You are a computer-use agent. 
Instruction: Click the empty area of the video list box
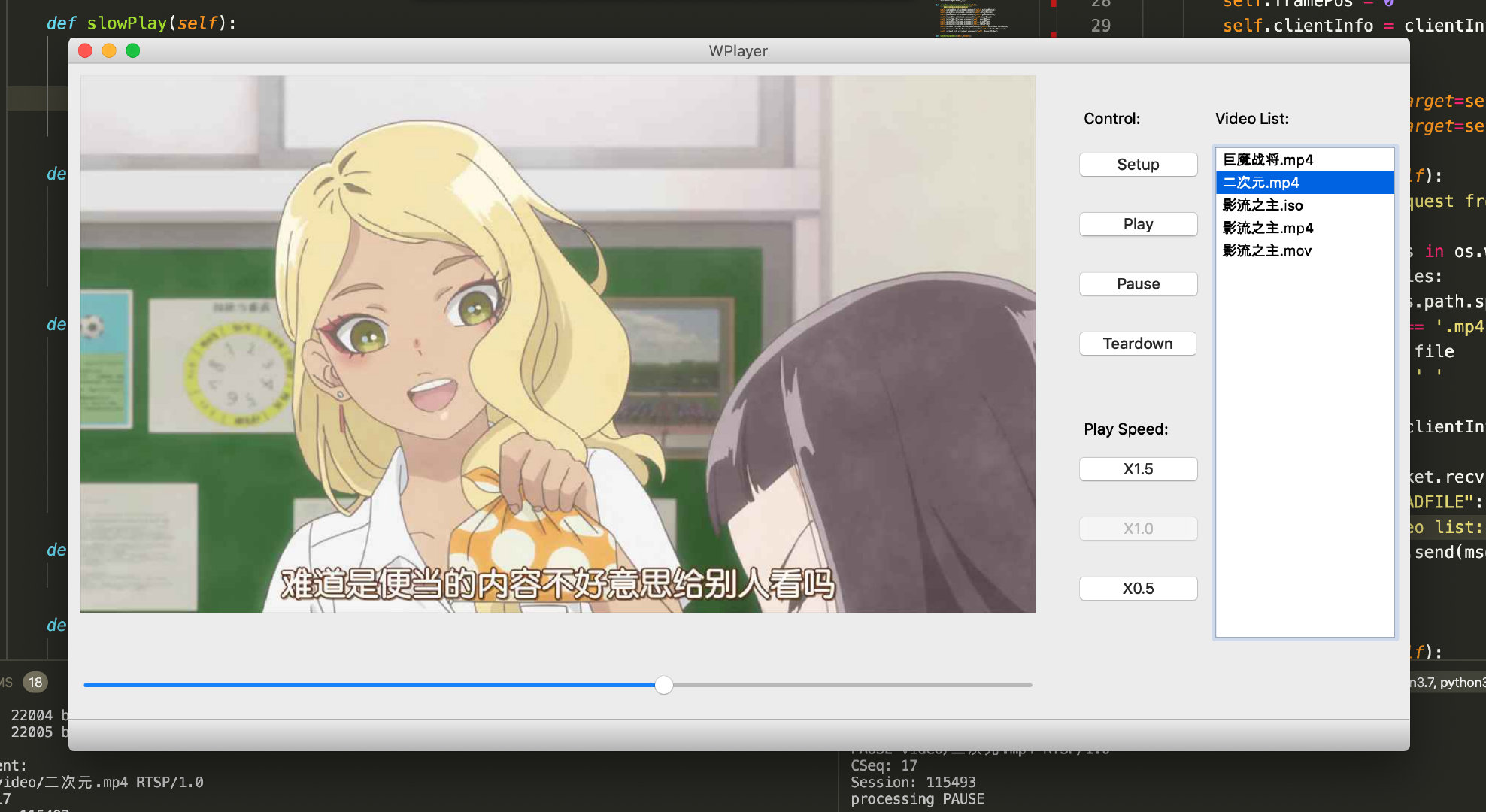tap(1305, 451)
